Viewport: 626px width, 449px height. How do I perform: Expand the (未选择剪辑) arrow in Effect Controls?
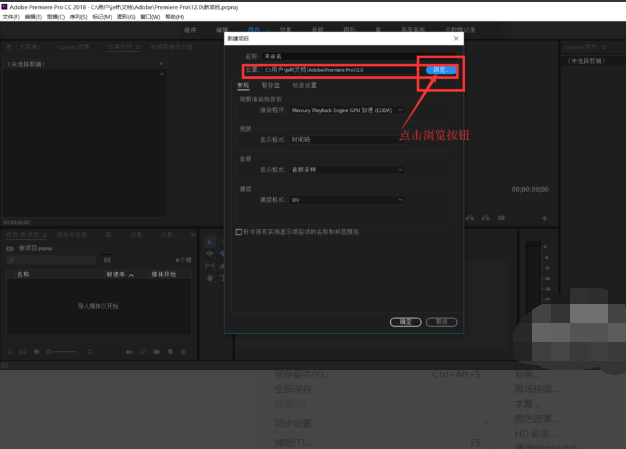pos(161,64)
